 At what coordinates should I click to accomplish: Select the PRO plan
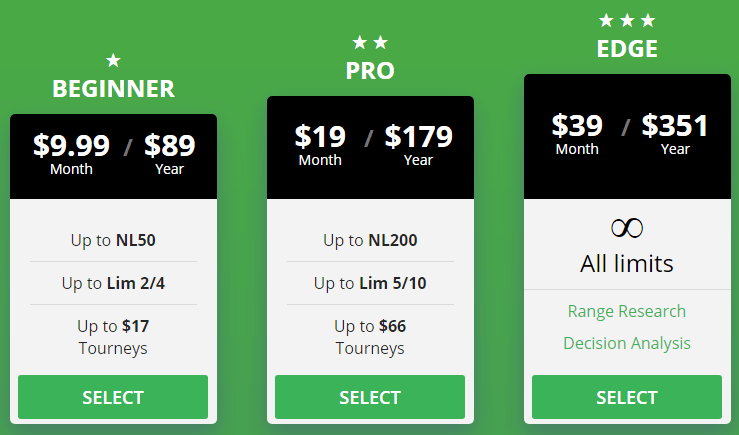point(370,397)
